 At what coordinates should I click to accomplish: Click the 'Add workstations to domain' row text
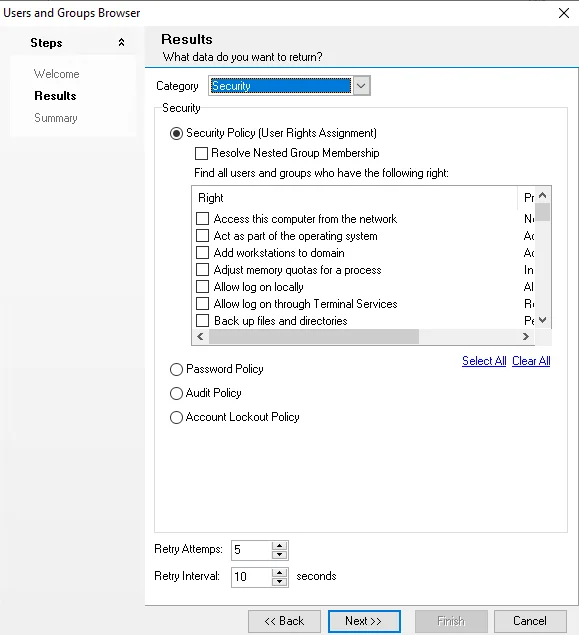279,253
